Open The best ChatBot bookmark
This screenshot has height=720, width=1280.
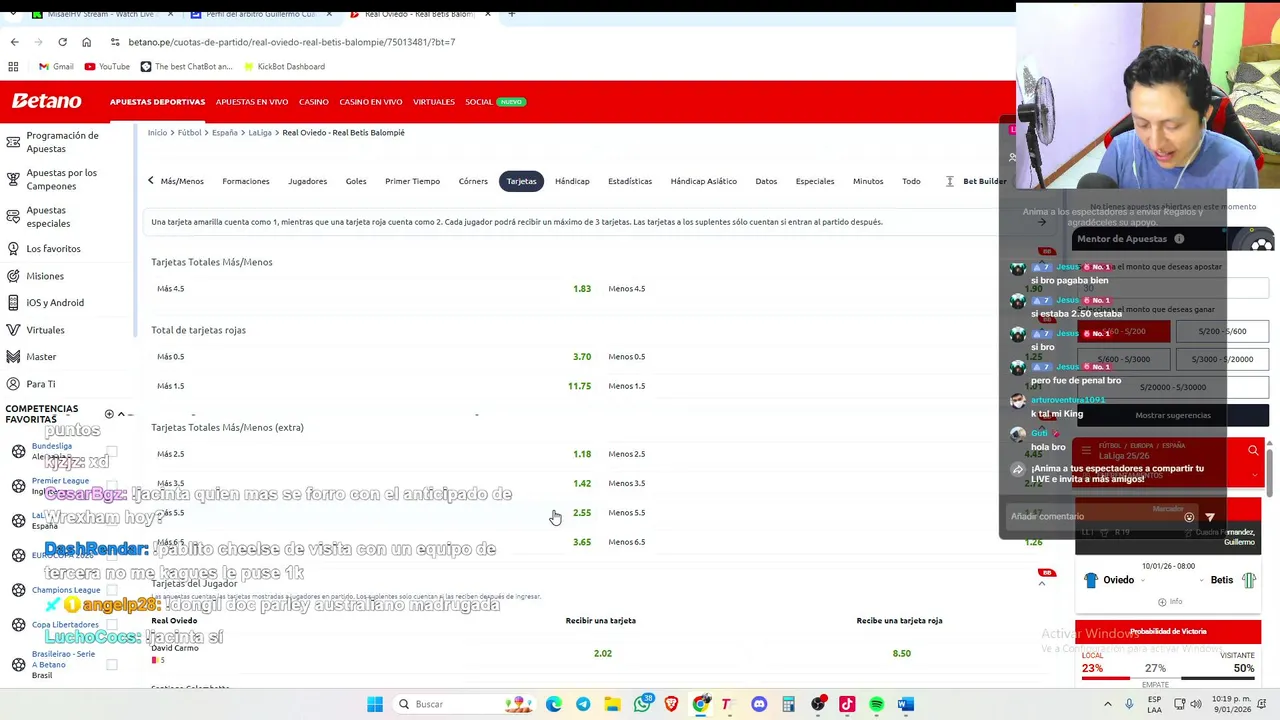(186, 66)
